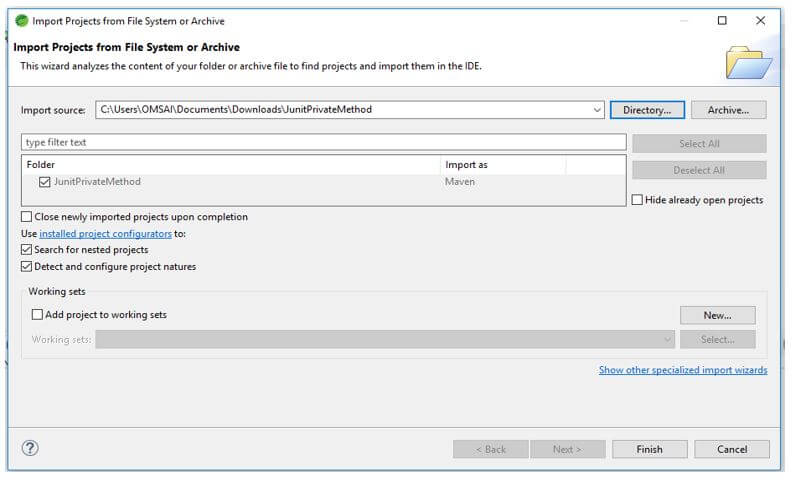
Task: Click the Next button
Action: [x=568, y=449]
